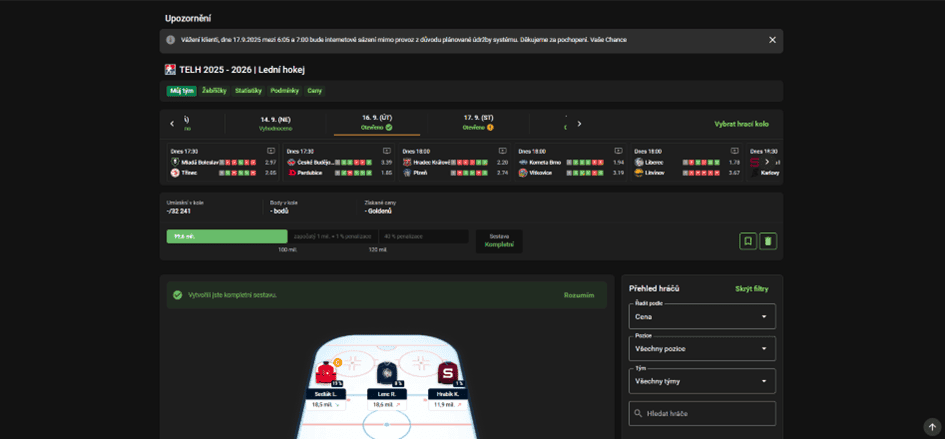
Task: Click captain badge on Sedlák L.
Action: pyautogui.click(x=338, y=362)
